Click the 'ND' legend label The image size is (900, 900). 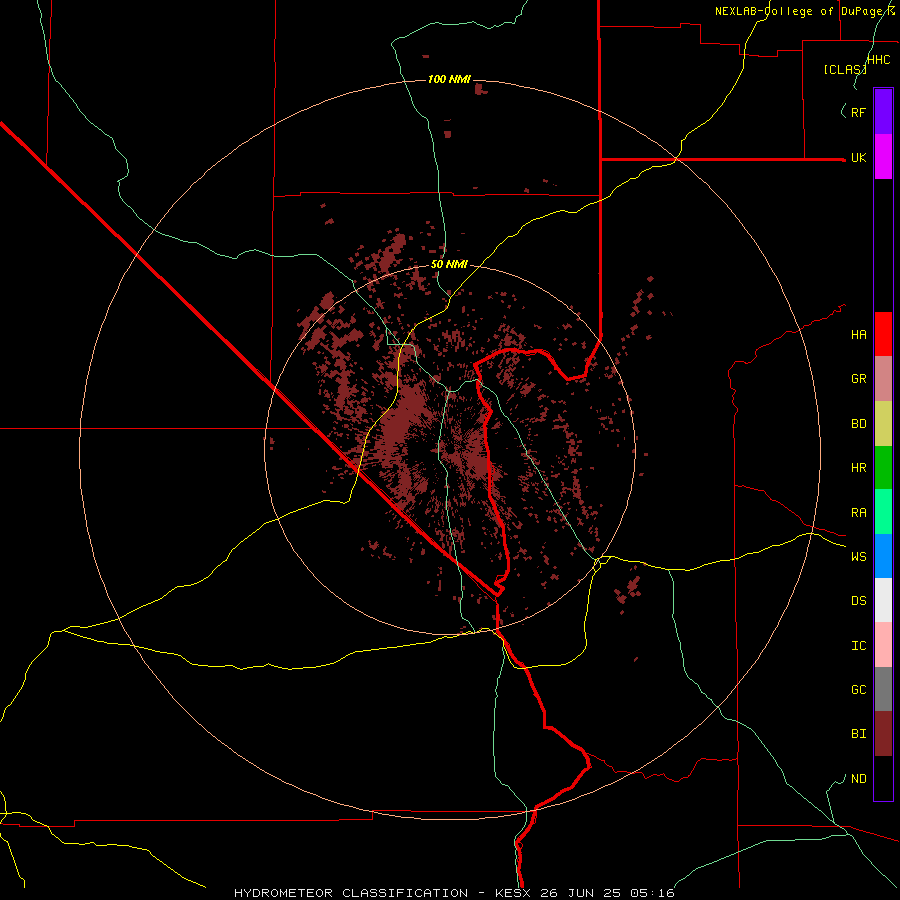pos(858,779)
